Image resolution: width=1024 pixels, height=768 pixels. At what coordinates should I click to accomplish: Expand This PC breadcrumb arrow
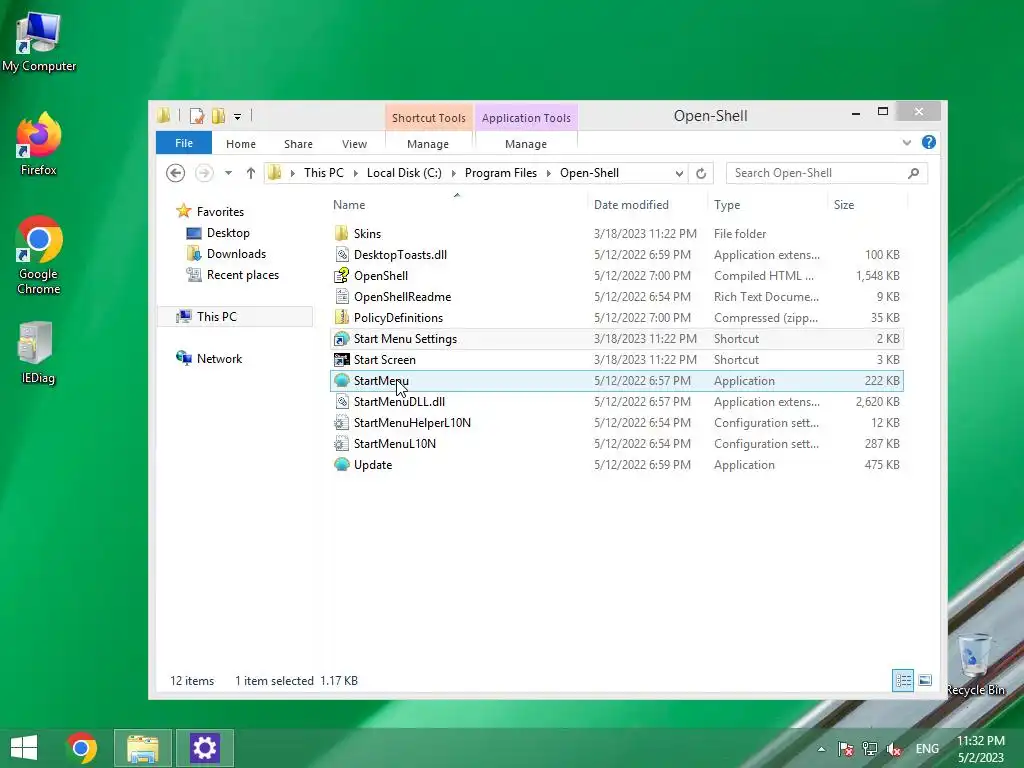tap(355, 173)
